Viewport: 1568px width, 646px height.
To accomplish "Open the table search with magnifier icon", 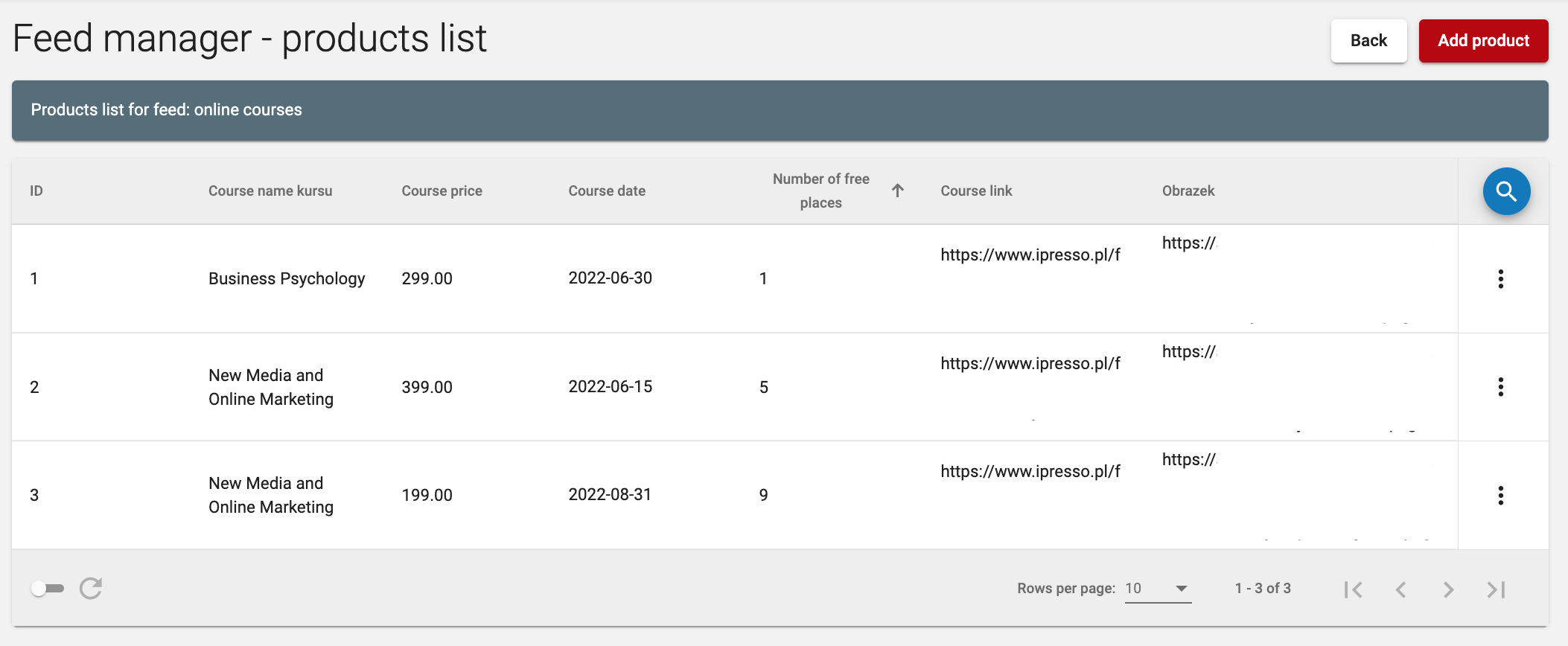I will click(x=1506, y=191).
